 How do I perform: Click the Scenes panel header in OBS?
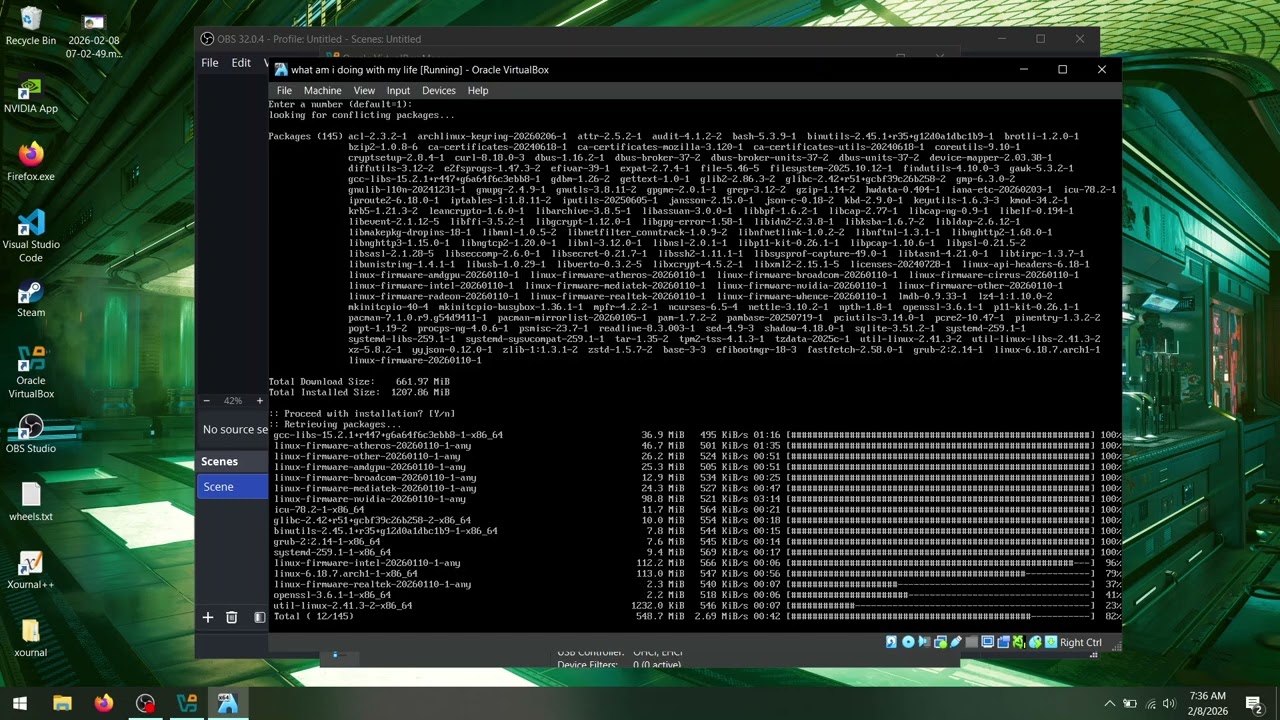[232, 461]
